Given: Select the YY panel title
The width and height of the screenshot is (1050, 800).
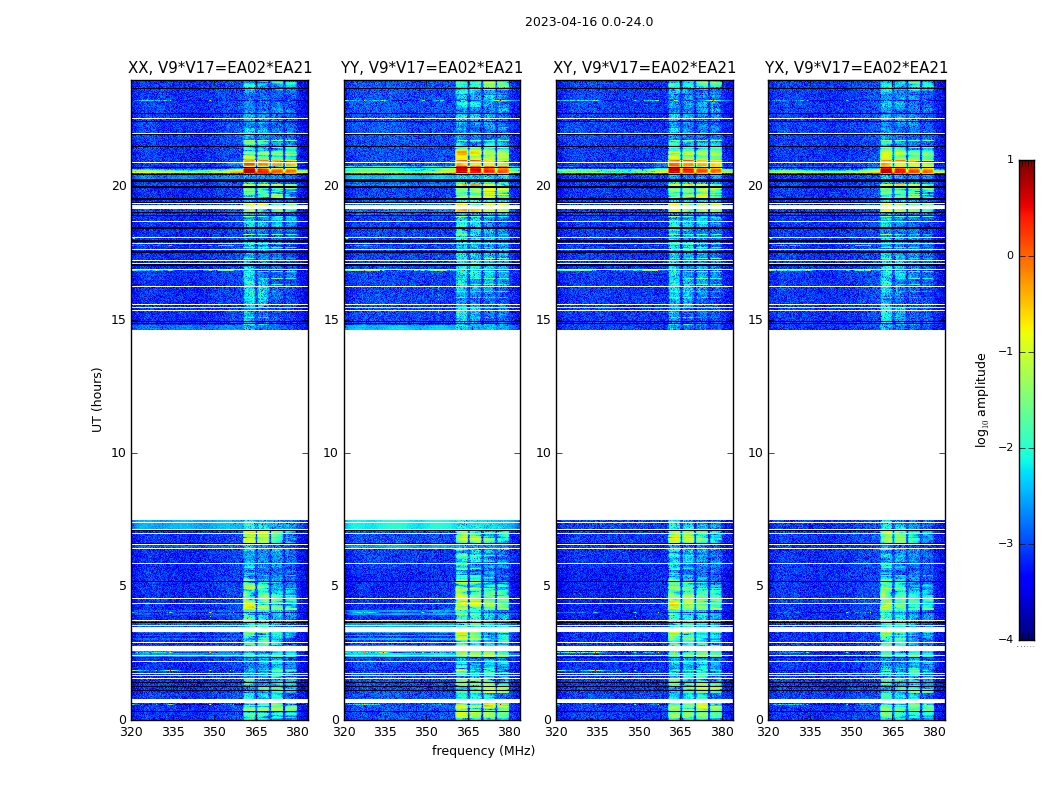Looking at the screenshot, I should (x=431, y=68).
